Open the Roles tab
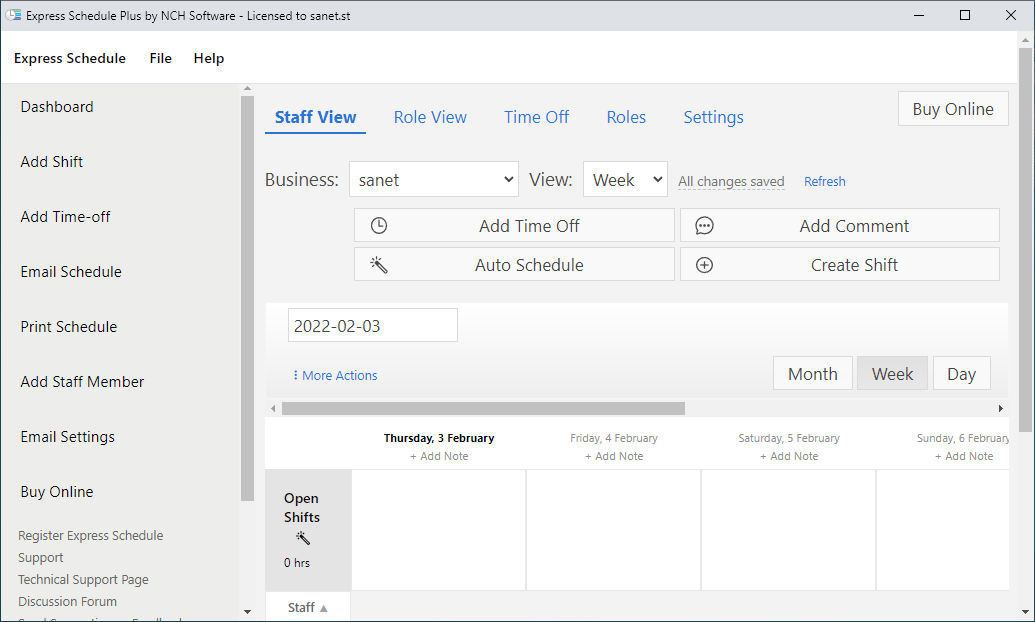The height and width of the screenshot is (622, 1035). [x=626, y=118]
